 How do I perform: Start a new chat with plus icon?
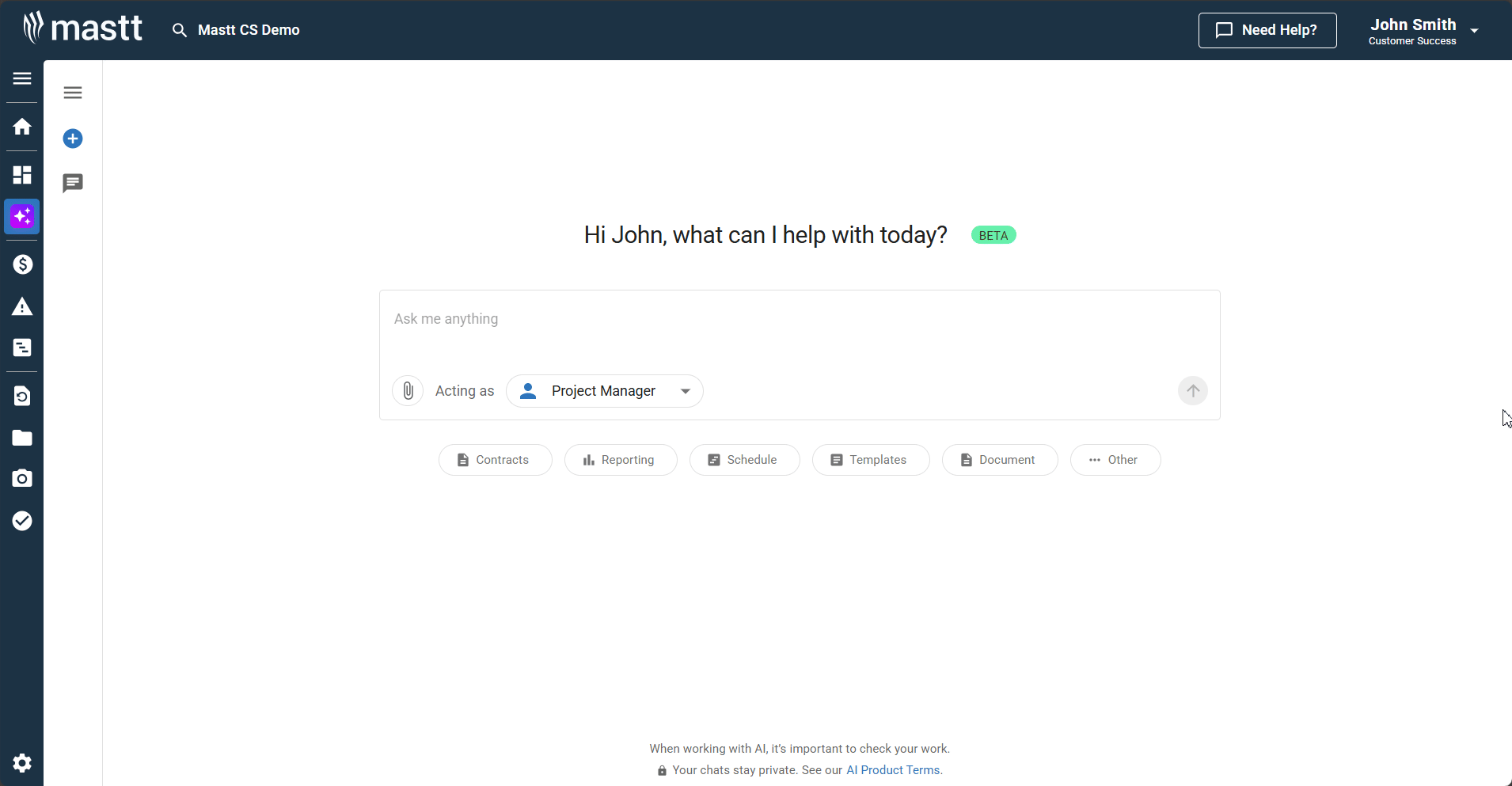73,139
